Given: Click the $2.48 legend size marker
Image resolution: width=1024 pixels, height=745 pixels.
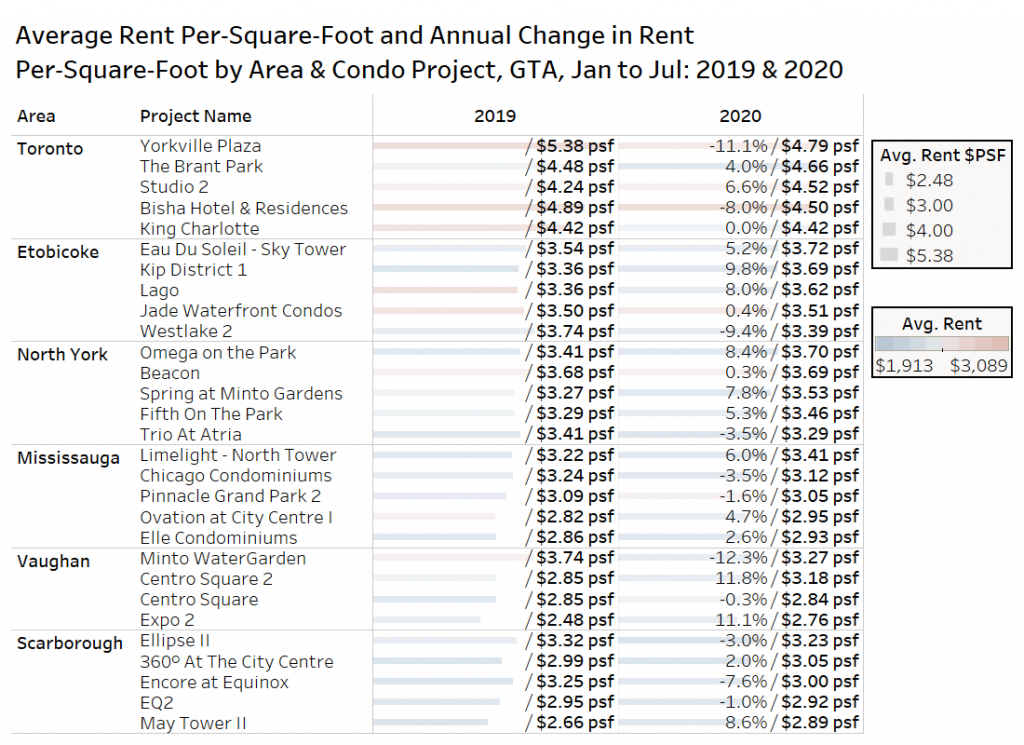Looking at the screenshot, I should 889,180.
